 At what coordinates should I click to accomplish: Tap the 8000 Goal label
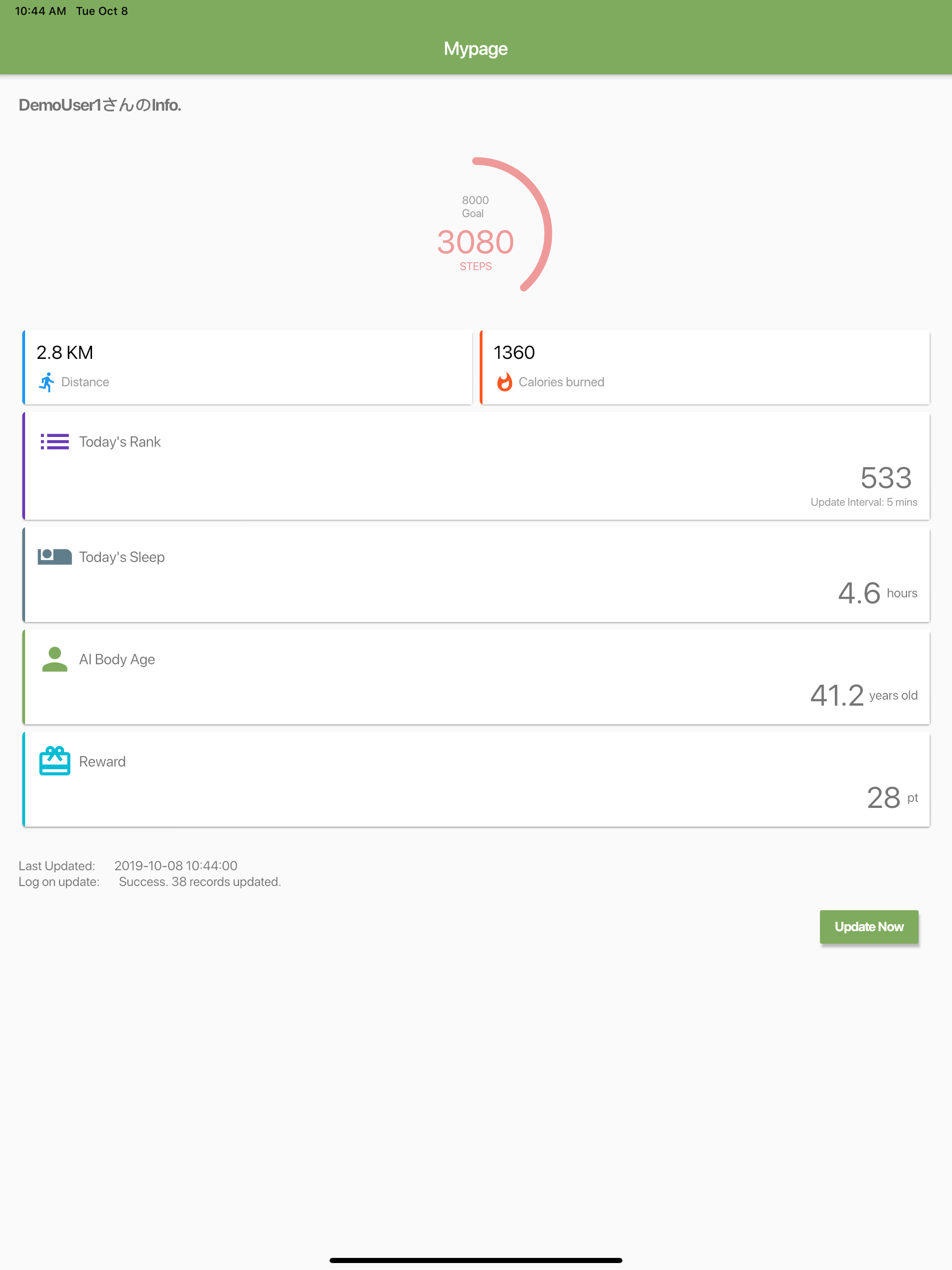[475, 207]
